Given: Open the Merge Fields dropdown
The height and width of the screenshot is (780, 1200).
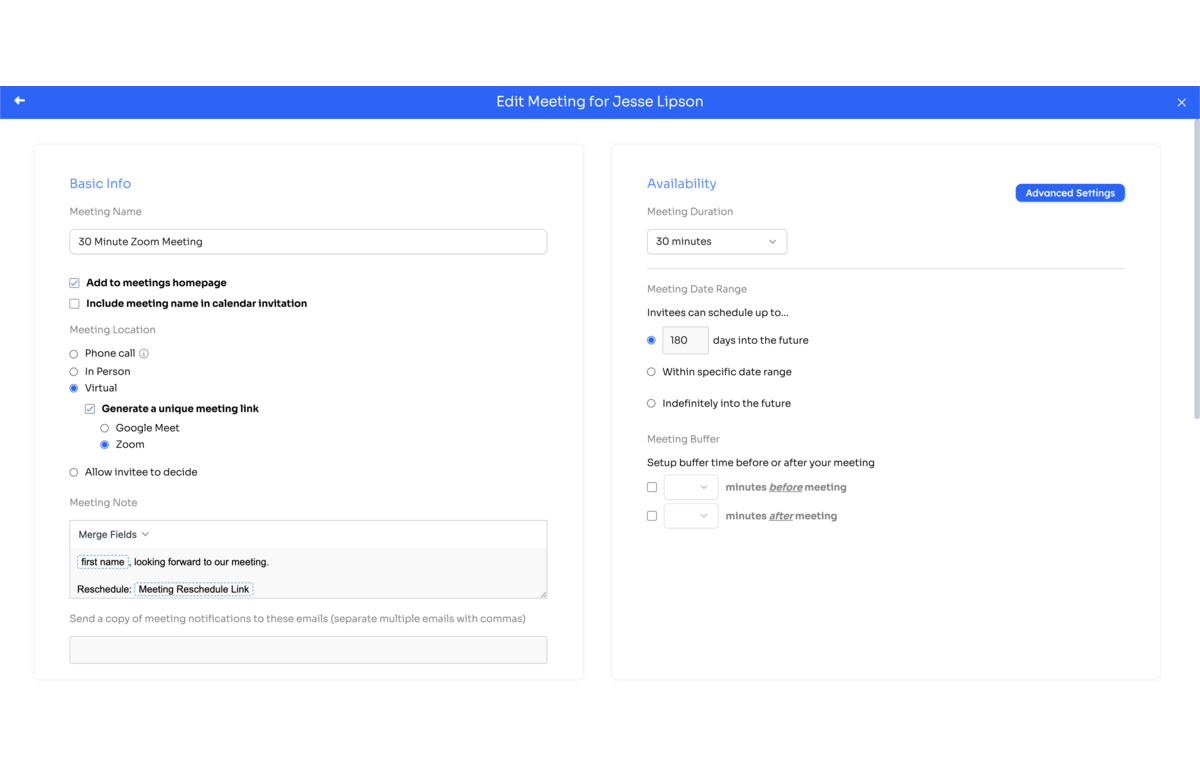Looking at the screenshot, I should tap(114, 535).
